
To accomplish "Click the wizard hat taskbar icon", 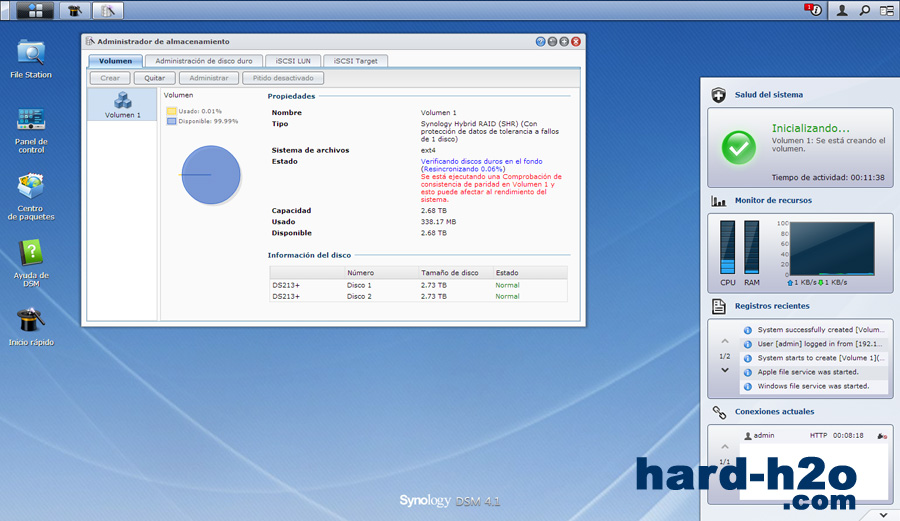I will pyautogui.click(x=74, y=10).
